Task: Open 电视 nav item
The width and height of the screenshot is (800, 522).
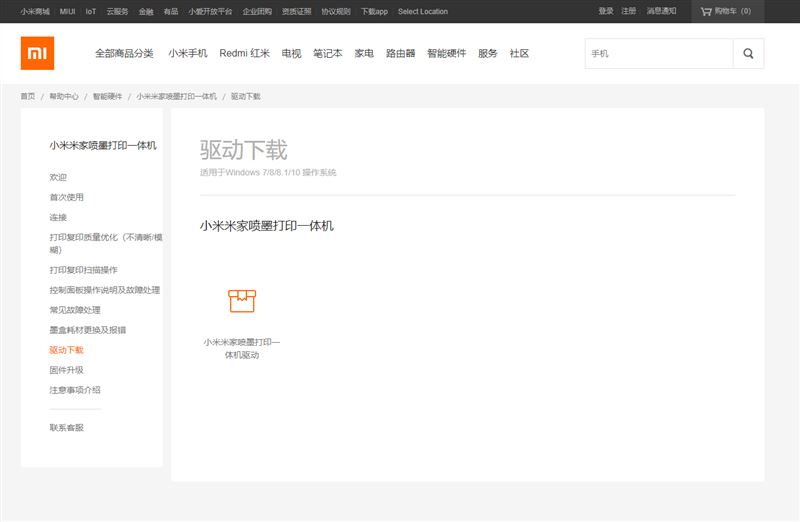Action: coord(291,53)
